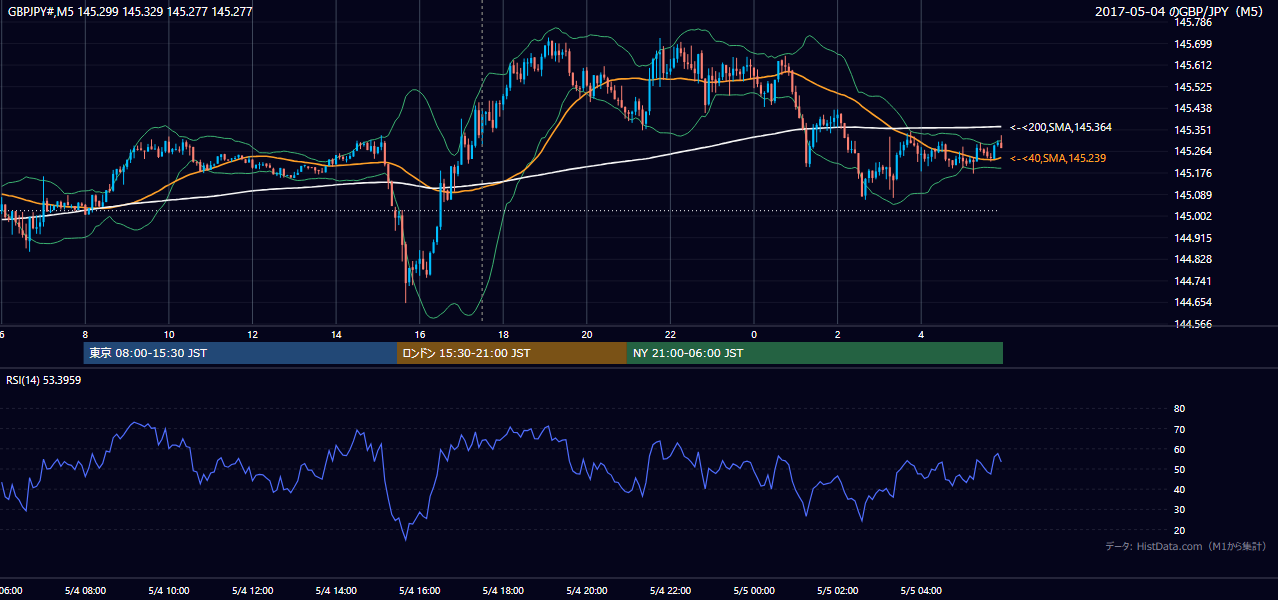
Task: Click hour label 18 under price chart
Action: [x=503, y=334]
